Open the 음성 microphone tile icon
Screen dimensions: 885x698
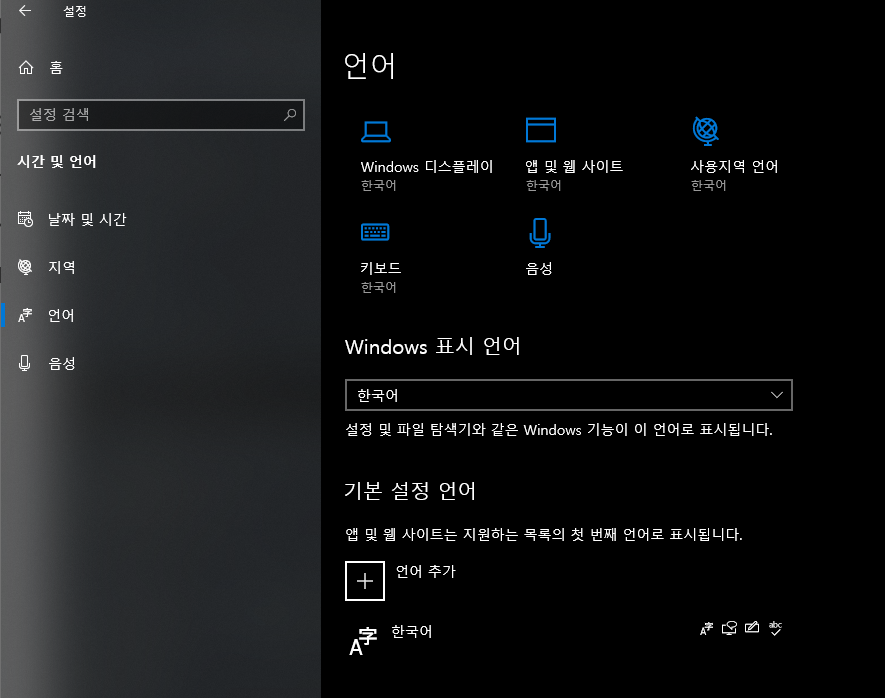click(x=540, y=232)
